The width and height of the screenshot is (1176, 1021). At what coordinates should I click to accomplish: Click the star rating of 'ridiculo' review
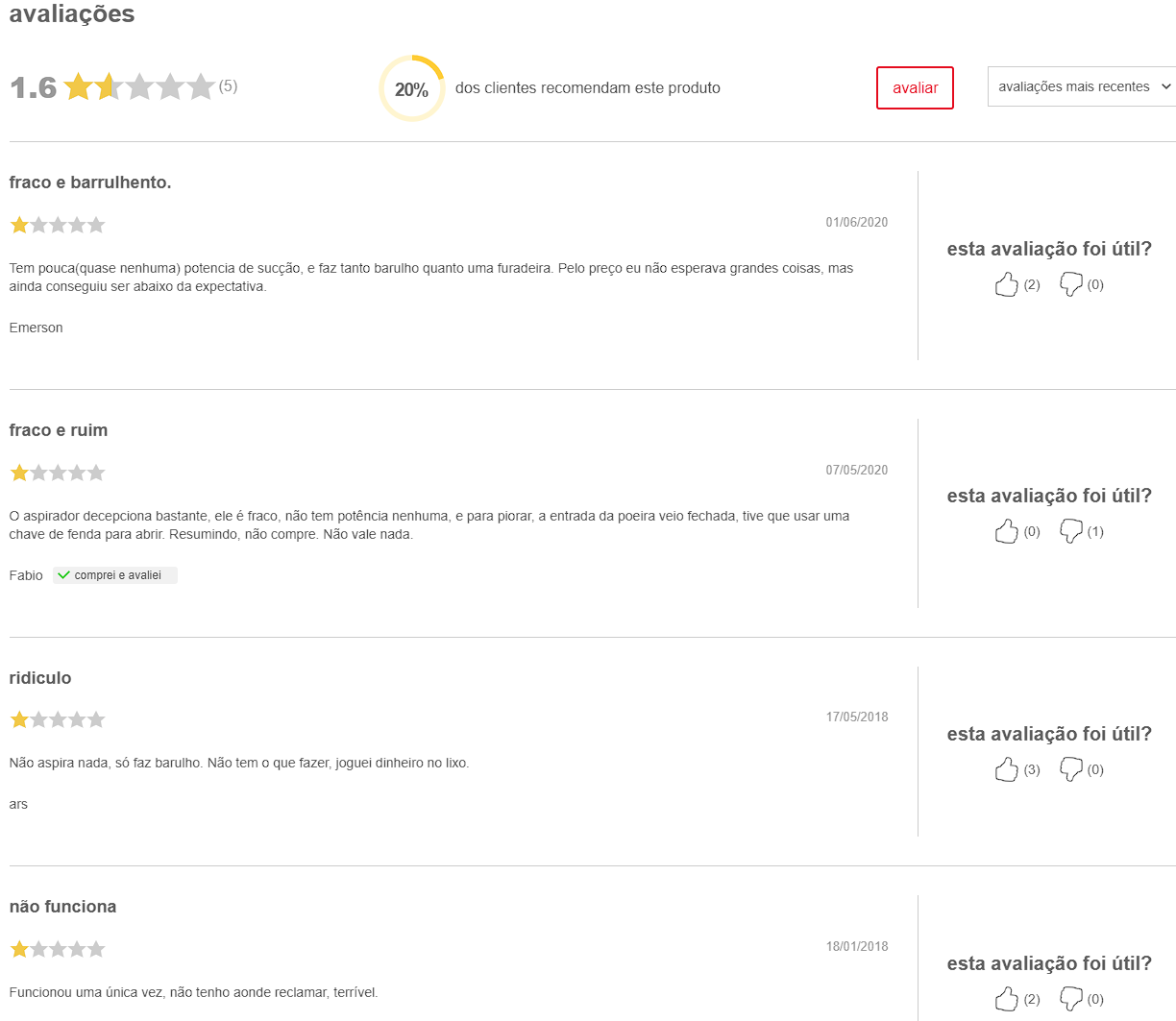(x=58, y=719)
